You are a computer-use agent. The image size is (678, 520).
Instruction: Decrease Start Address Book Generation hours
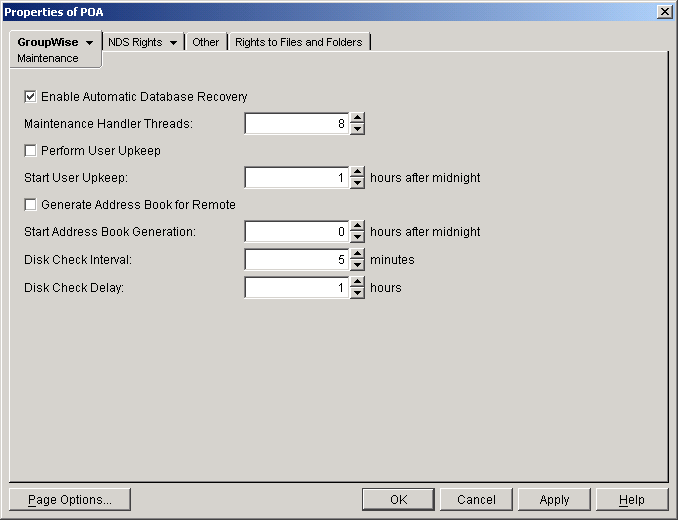pyautogui.click(x=357, y=237)
